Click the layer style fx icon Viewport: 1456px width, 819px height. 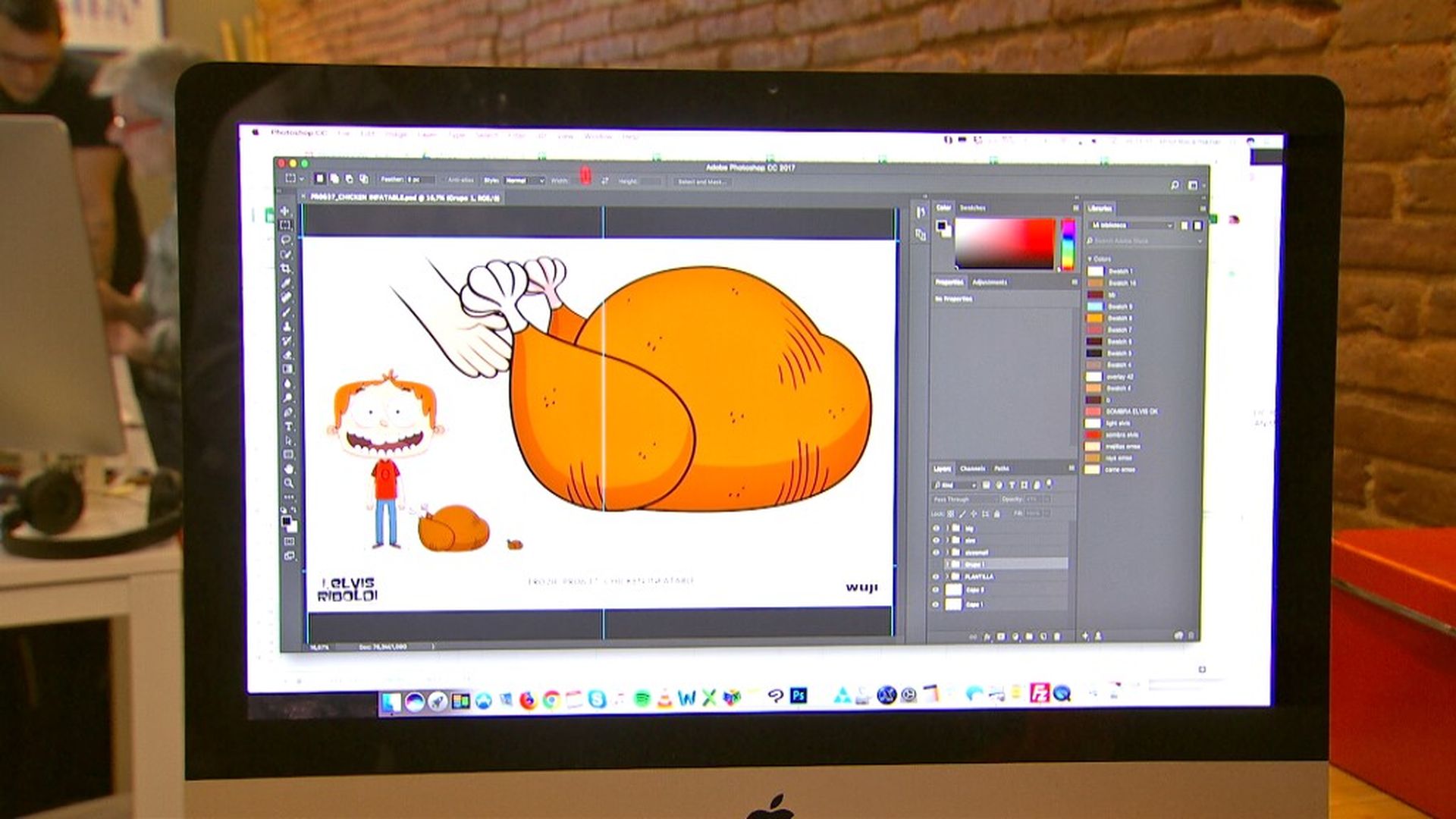987,637
